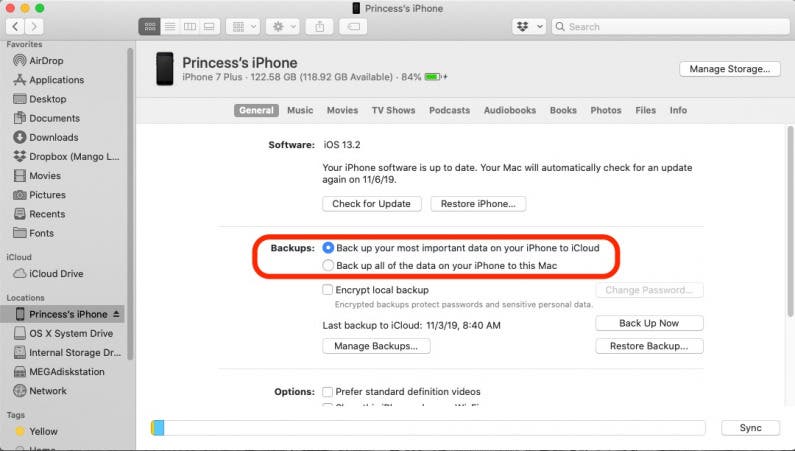This screenshot has height=451, width=795.
Task: Select back up to this Mac option
Action: [x=328, y=265]
